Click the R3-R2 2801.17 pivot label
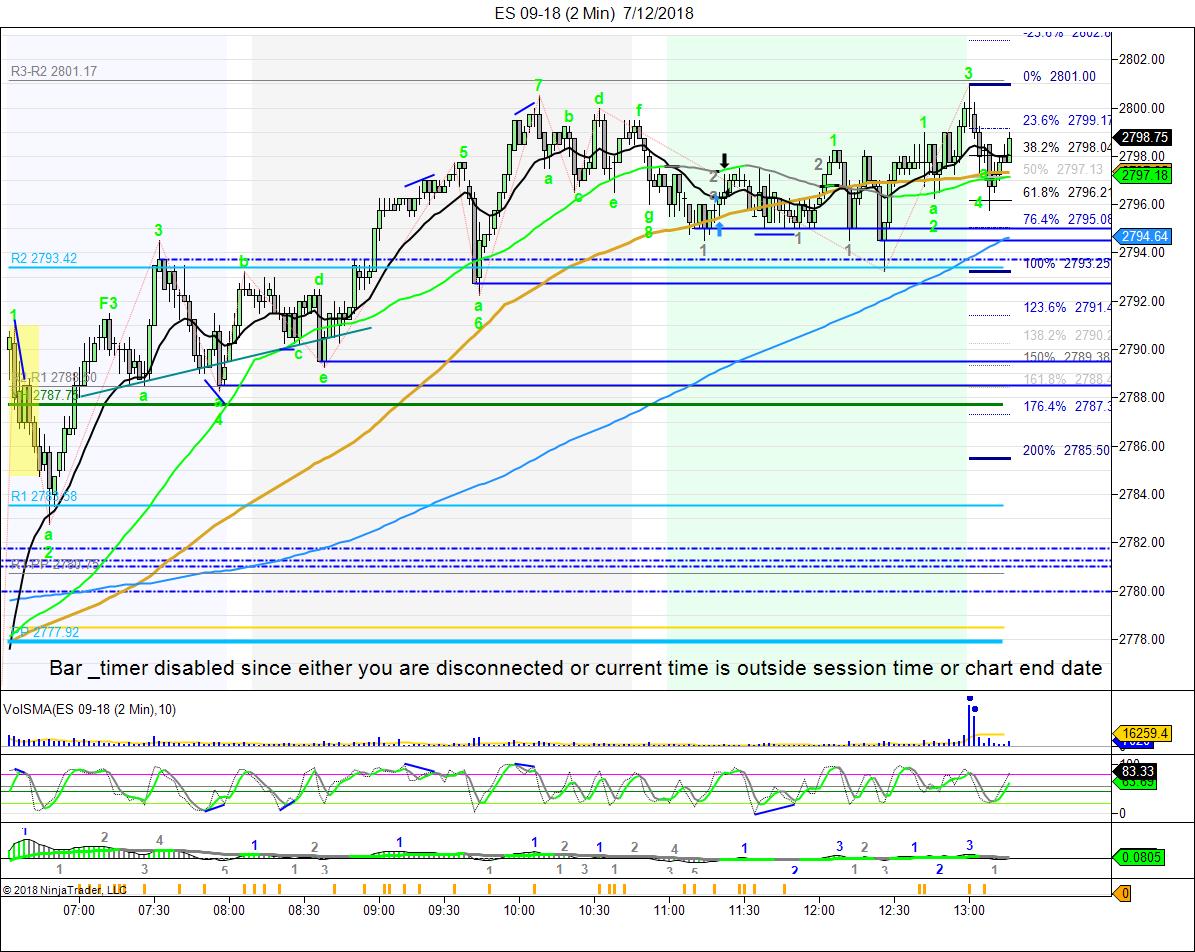Viewport: 1195px width, 952px height. pos(53,72)
